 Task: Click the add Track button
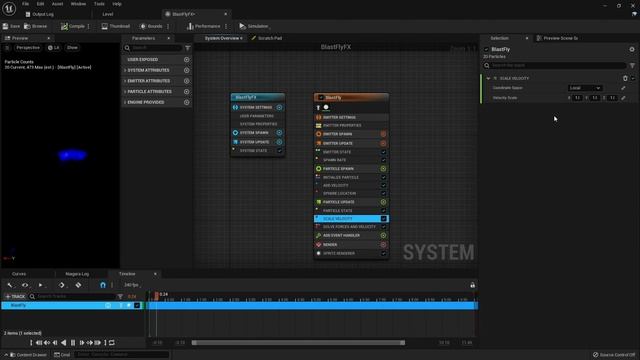point(15,296)
